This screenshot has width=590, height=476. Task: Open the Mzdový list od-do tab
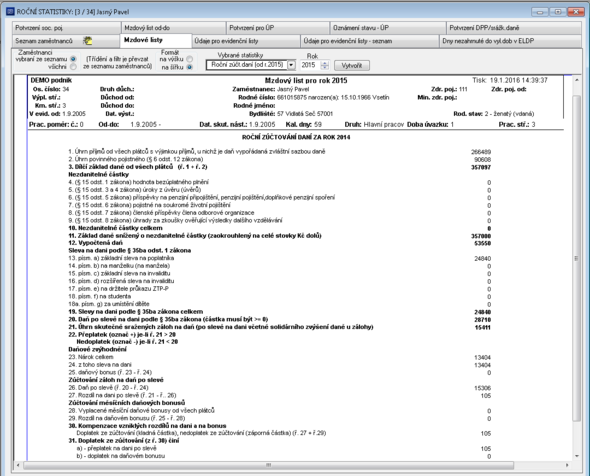[x=173, y=28]
